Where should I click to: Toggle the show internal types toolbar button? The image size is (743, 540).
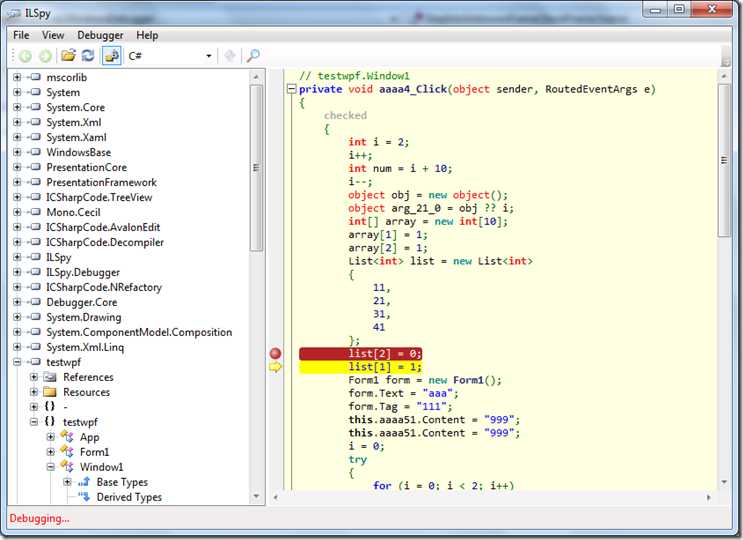111,56
